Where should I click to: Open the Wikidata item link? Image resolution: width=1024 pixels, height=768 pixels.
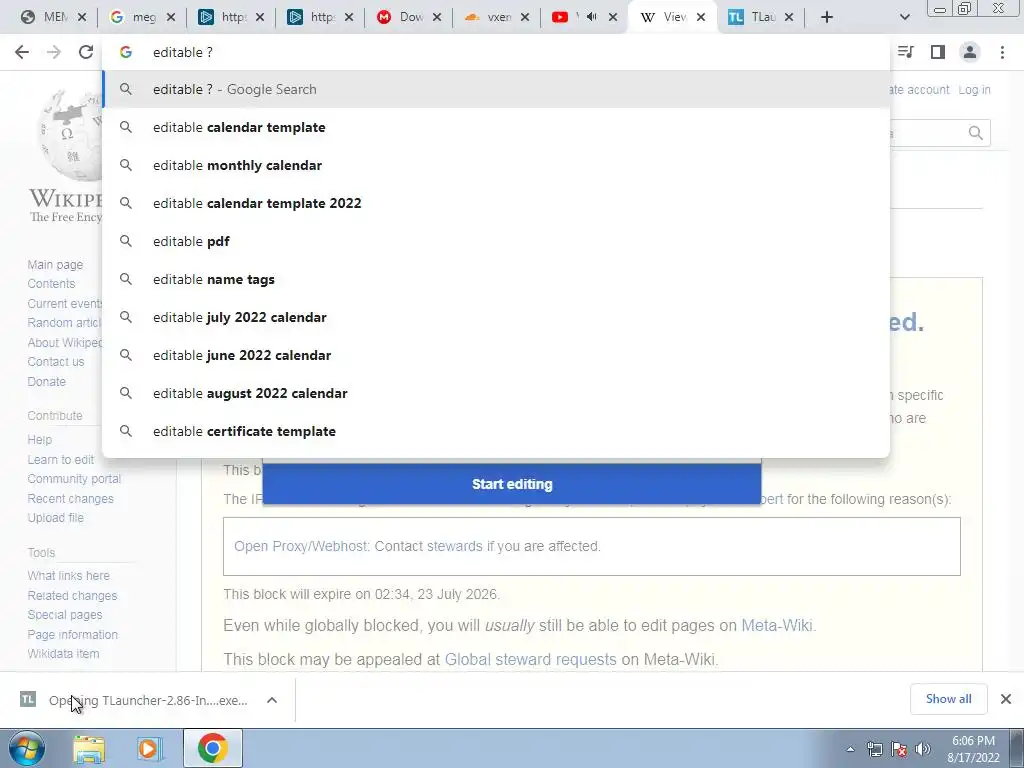click(x=63, y=653)
